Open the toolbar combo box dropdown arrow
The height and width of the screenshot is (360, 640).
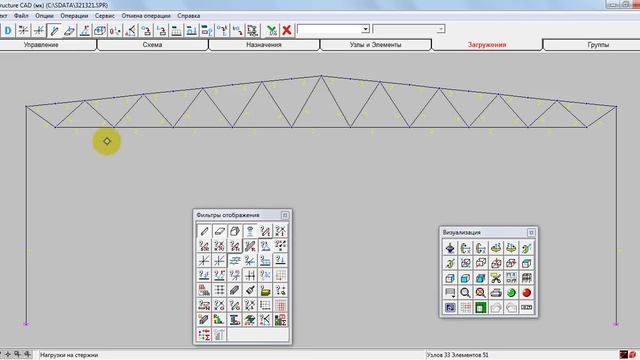point(365,29)
